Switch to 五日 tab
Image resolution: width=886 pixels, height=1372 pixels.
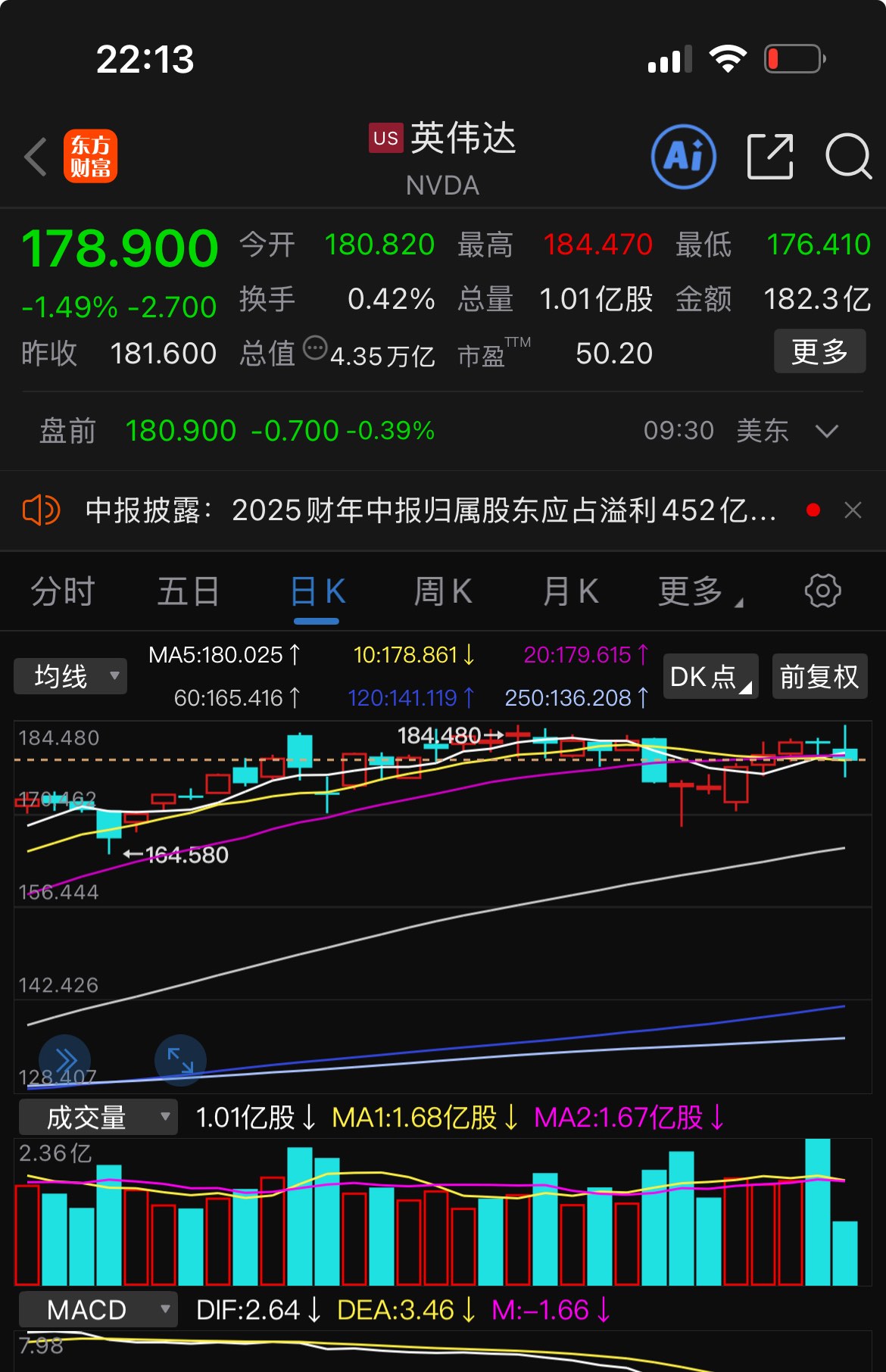click(189, 591)
